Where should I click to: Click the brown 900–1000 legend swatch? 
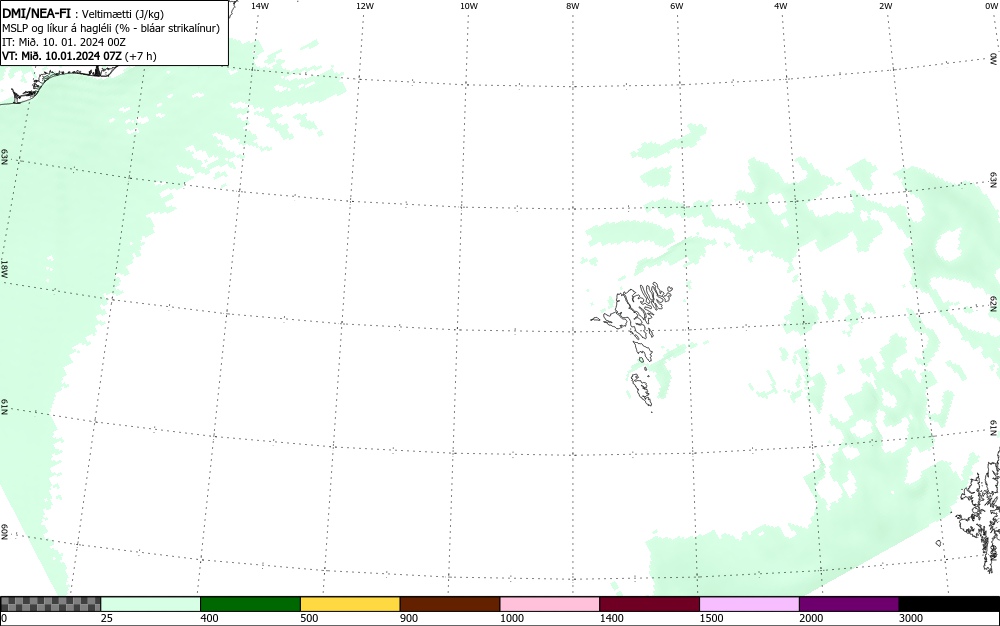[x=450, y=604]
